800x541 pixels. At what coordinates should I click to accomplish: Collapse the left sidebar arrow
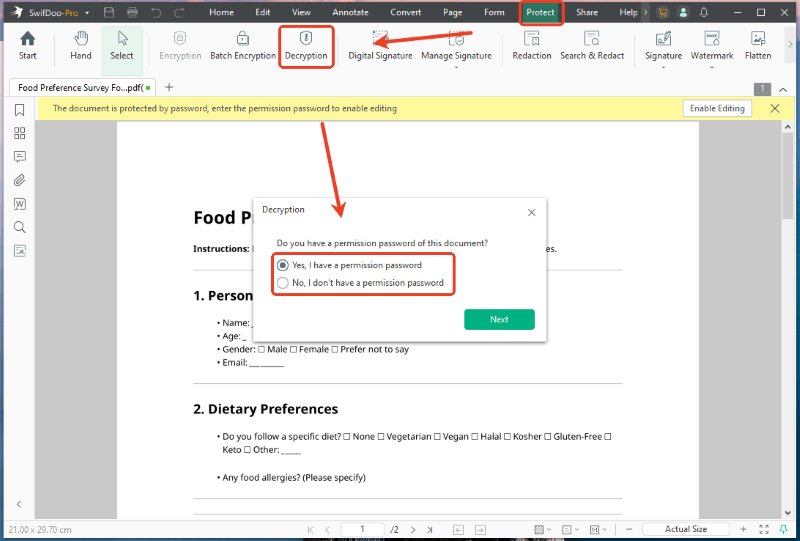pos(19,504)
